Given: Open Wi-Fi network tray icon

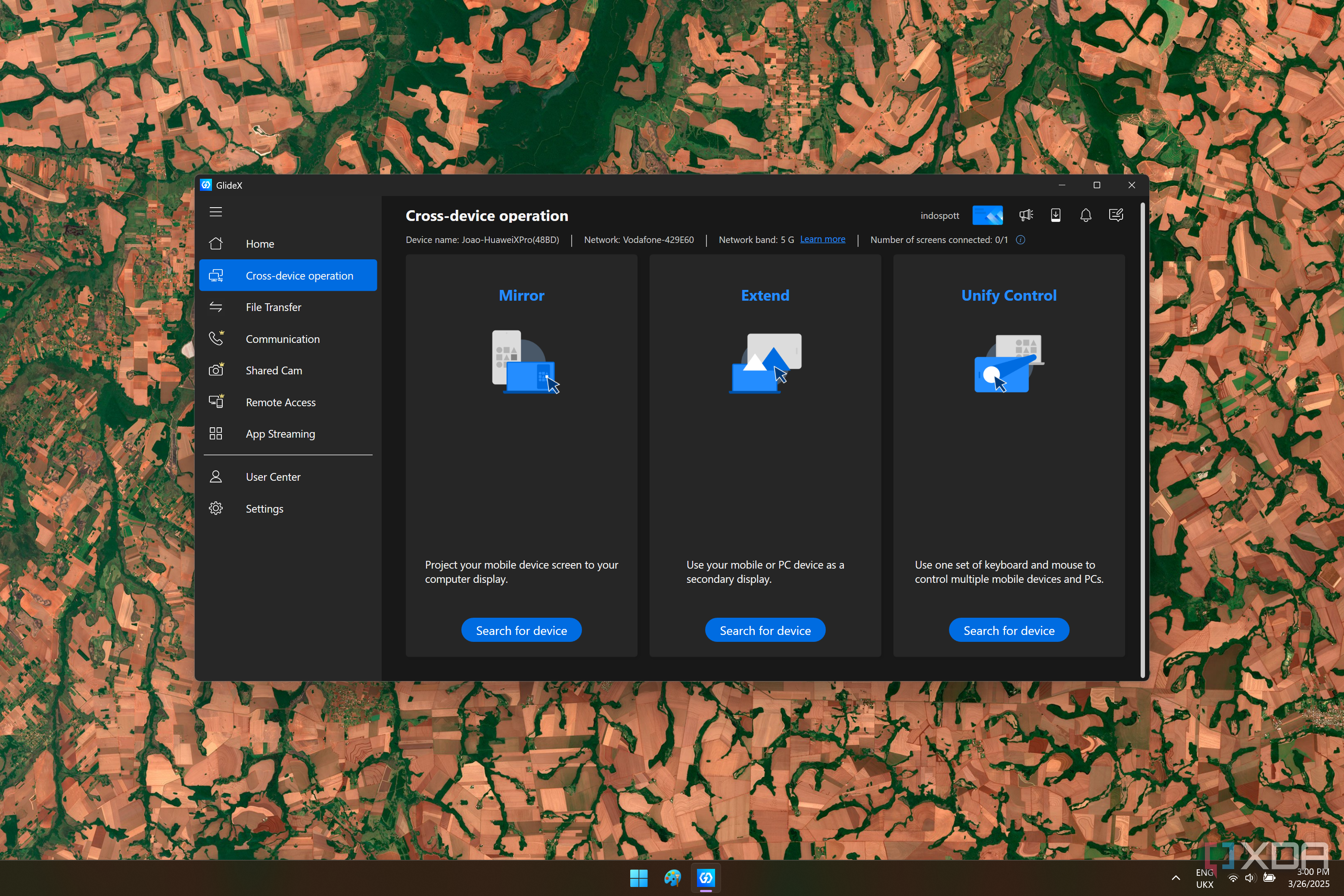Looking at the screenshot, I should pyautogui.click(x=1233, y=878).
